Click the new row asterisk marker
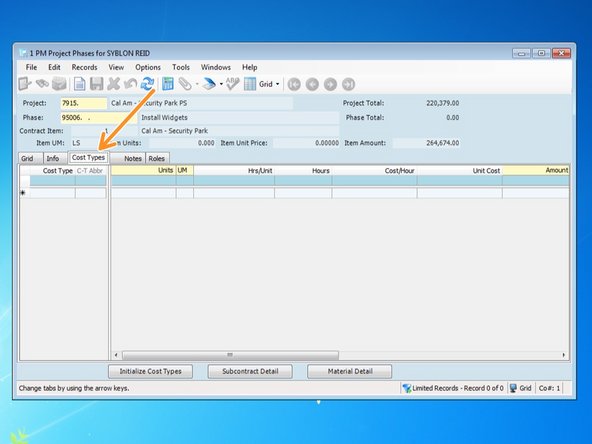 click(x=23, y=193)
